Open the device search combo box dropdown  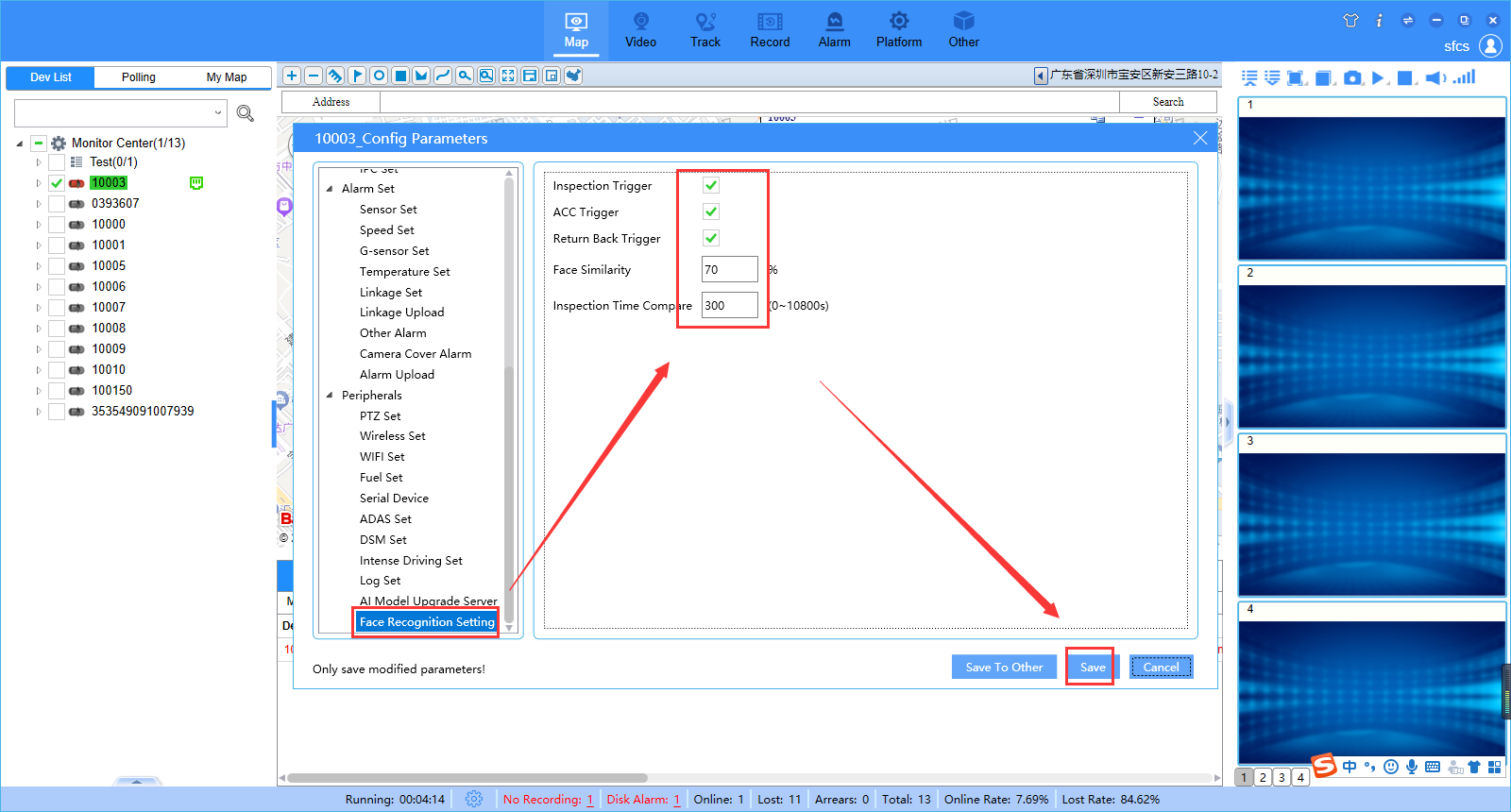(x=218, y=113)
